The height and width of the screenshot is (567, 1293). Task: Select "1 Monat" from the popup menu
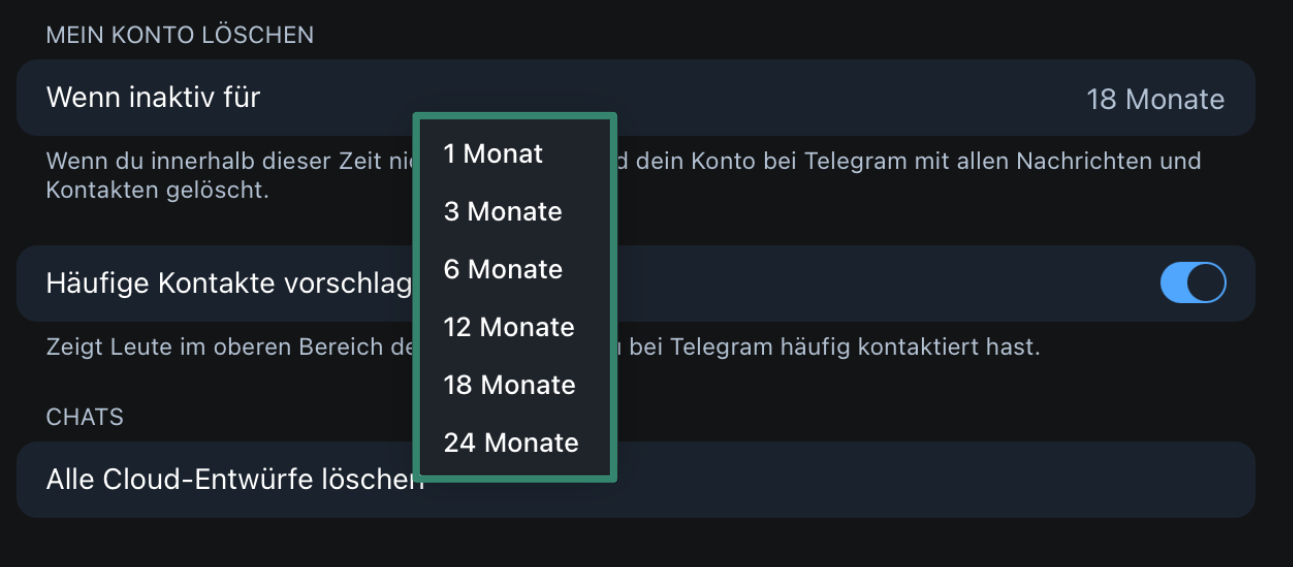click(493, 154)
